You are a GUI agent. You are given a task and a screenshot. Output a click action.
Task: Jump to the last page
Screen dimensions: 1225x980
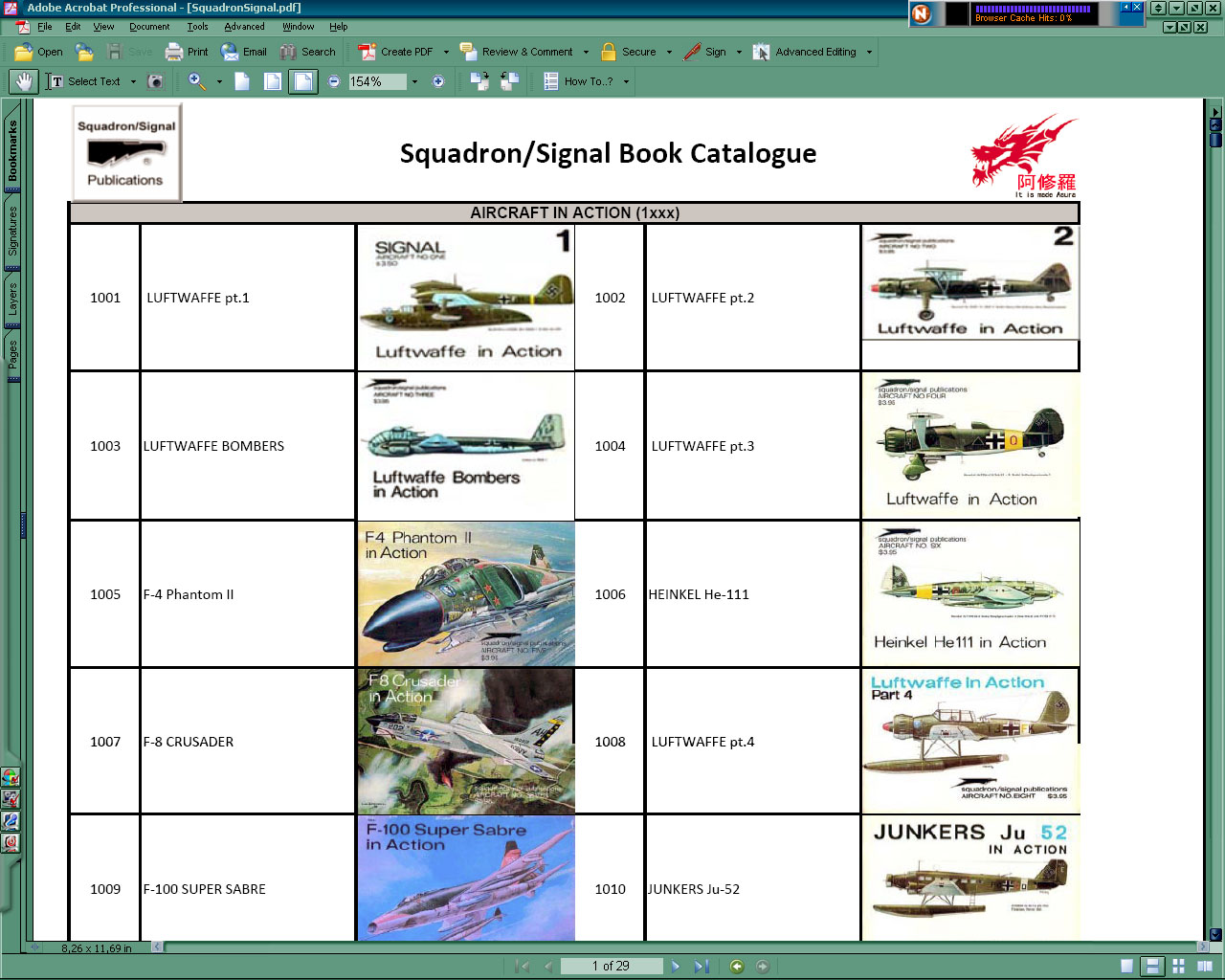click(702, 967)
